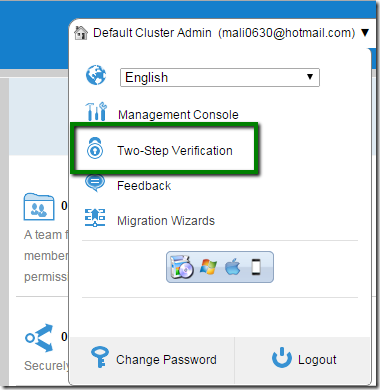Open Two-Step Verification

coord(175,151)
